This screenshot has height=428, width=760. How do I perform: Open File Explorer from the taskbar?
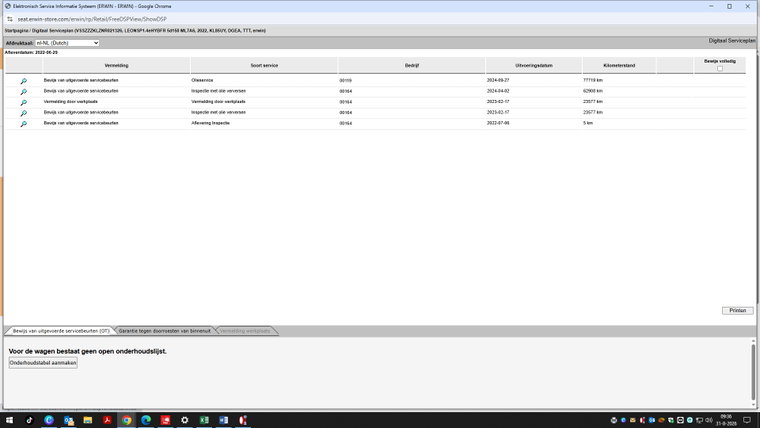point(88,420)
